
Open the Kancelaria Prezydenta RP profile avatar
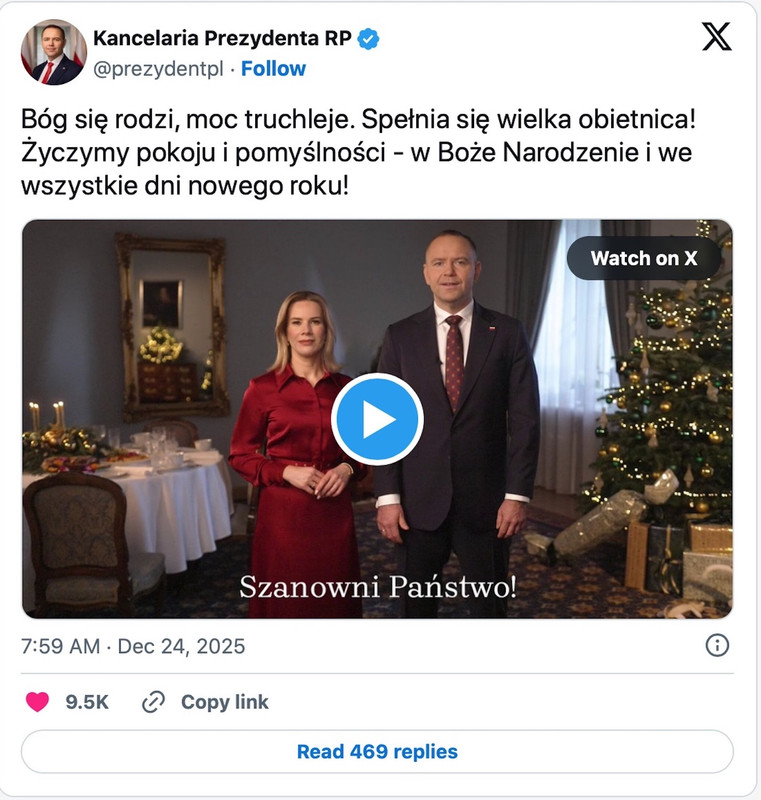click(x=54, y=52)
